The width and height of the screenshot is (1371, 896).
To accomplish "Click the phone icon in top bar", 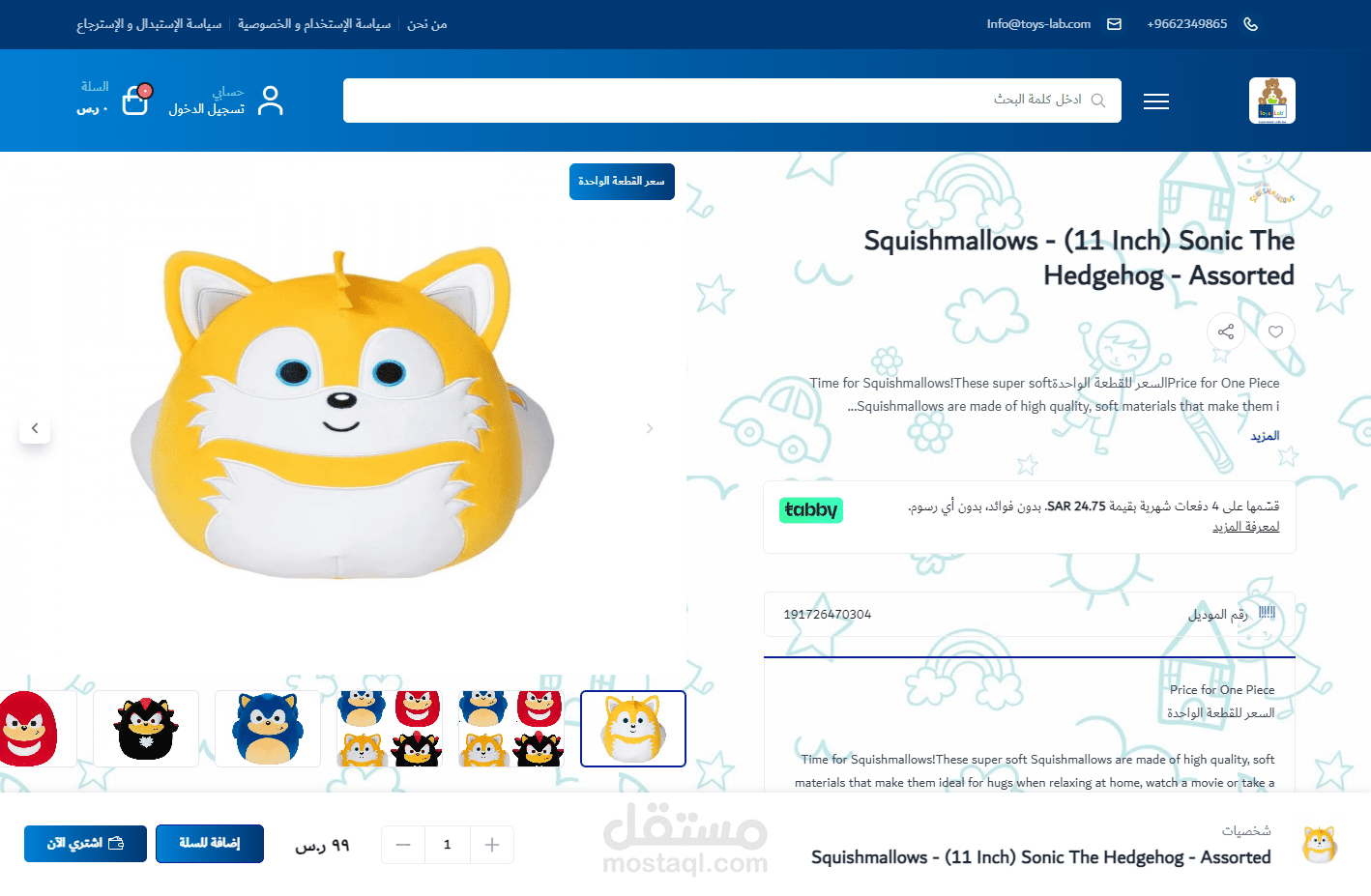I will [x=1250, y=24].
